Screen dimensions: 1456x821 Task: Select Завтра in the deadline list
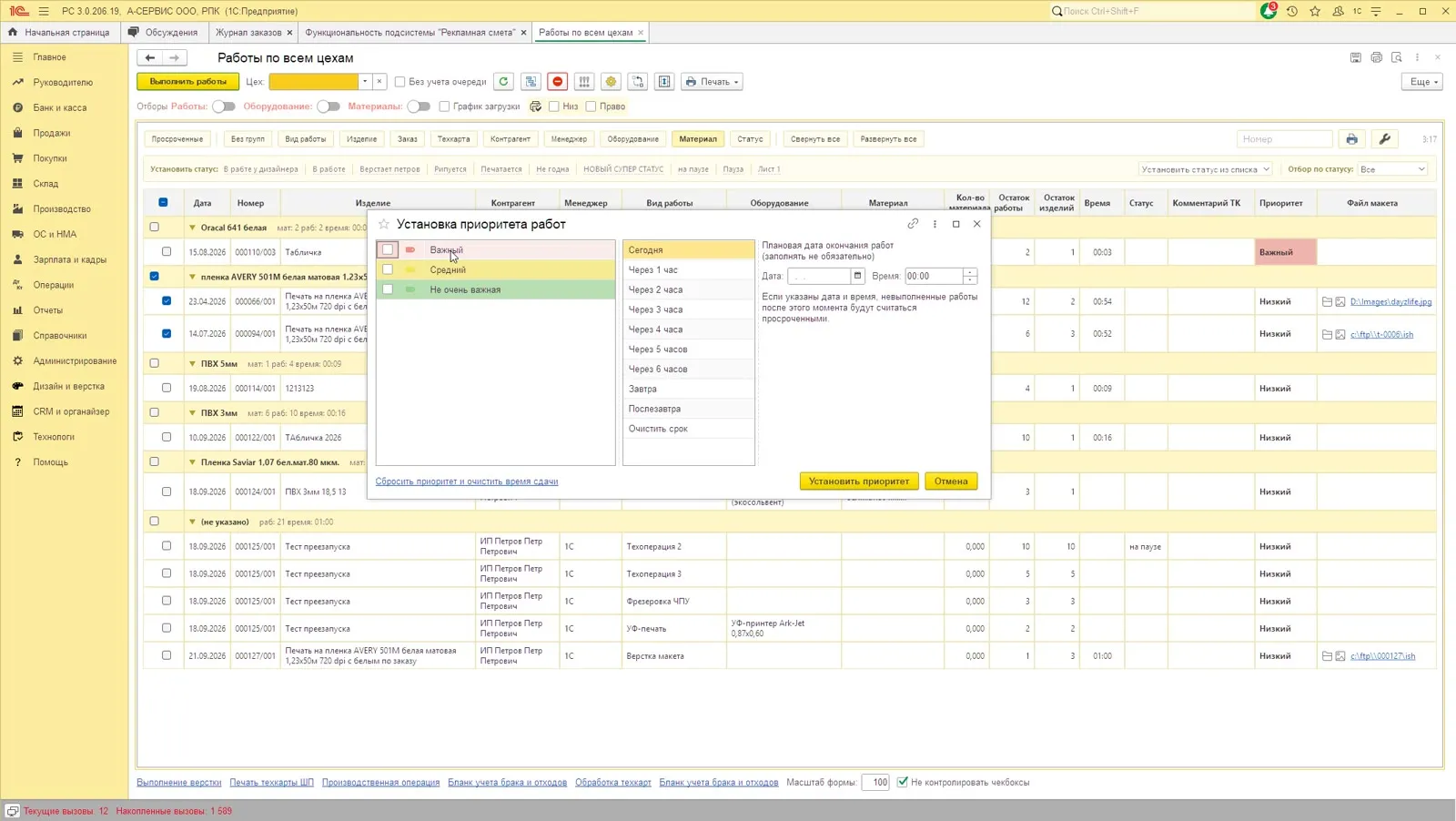point(688,389)
